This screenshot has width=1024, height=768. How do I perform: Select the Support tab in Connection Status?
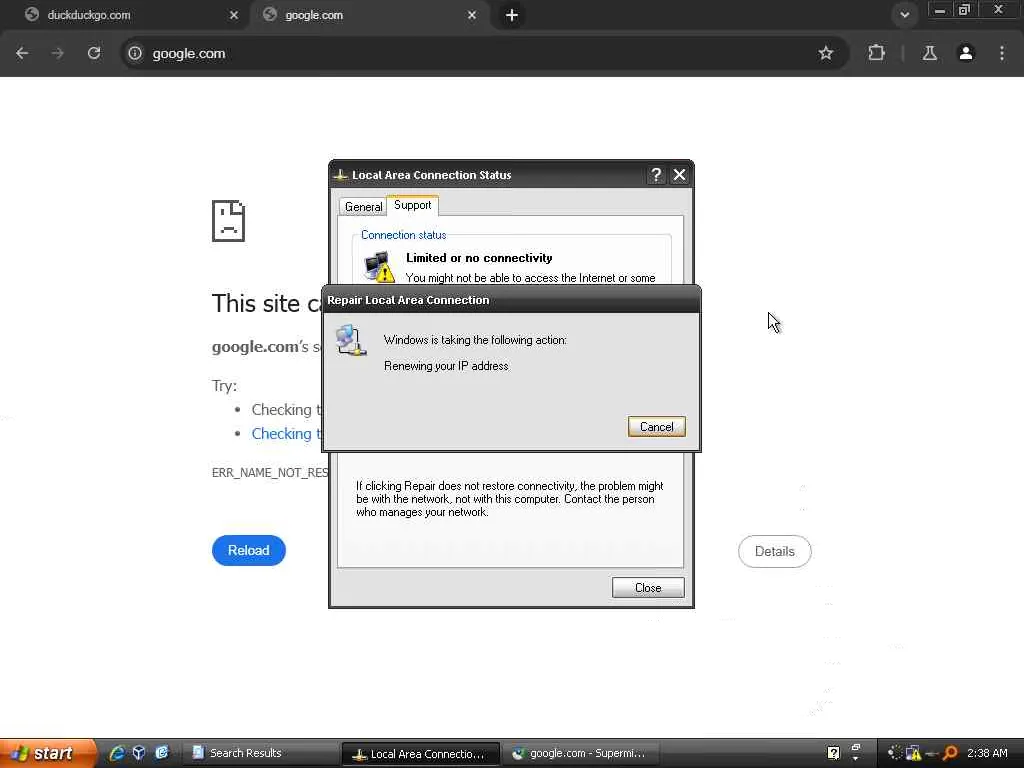413,205
